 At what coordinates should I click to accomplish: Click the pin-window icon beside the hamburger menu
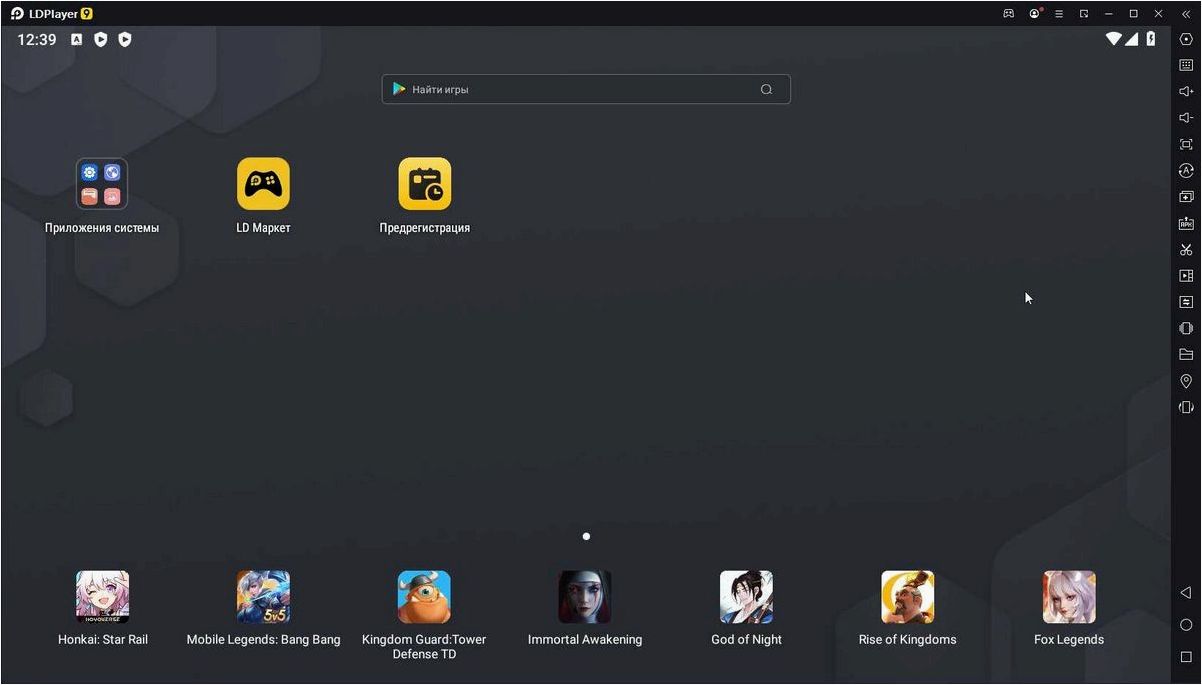pyautogui.click(x=1084, y=14)
